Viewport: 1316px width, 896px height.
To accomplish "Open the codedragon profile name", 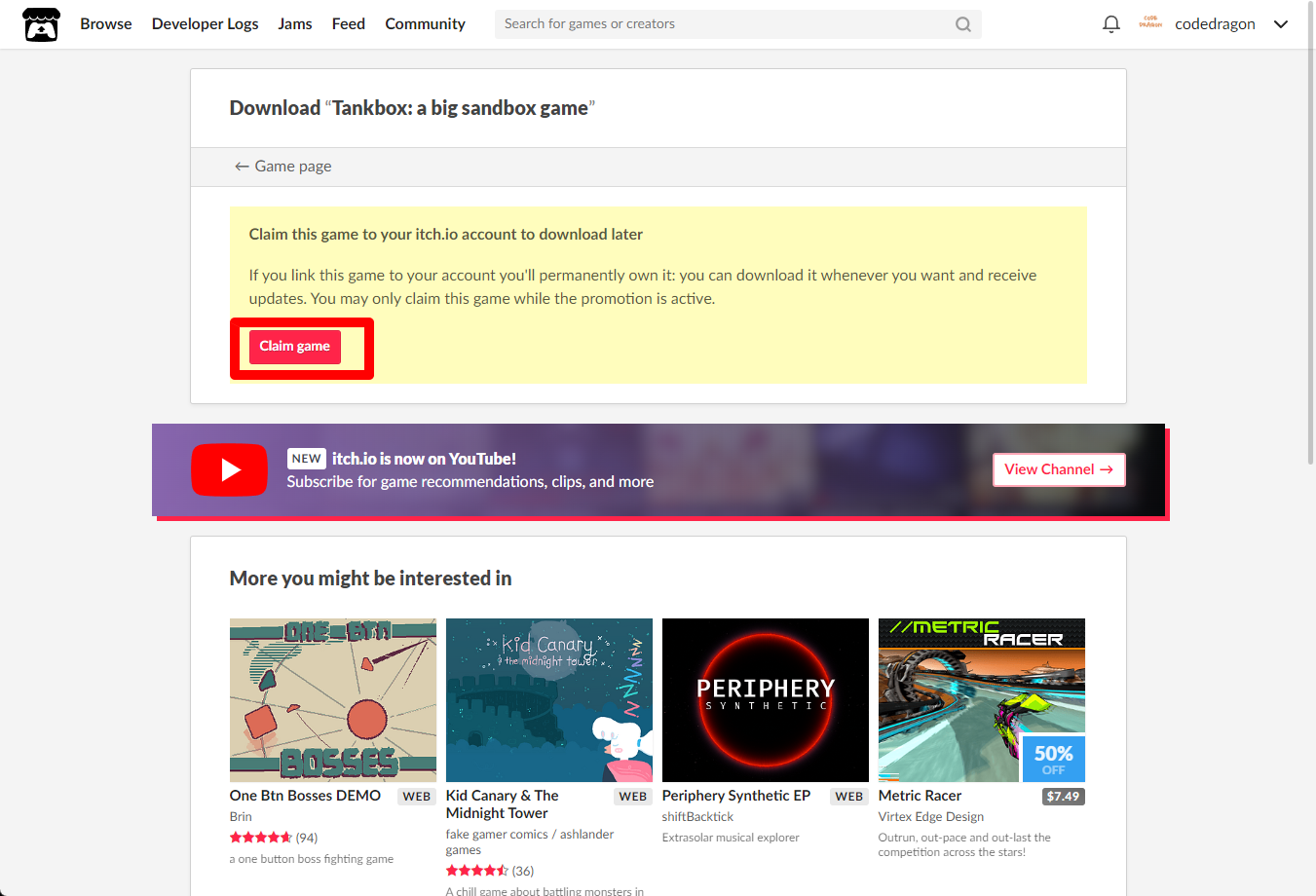I will [1215, 24].
